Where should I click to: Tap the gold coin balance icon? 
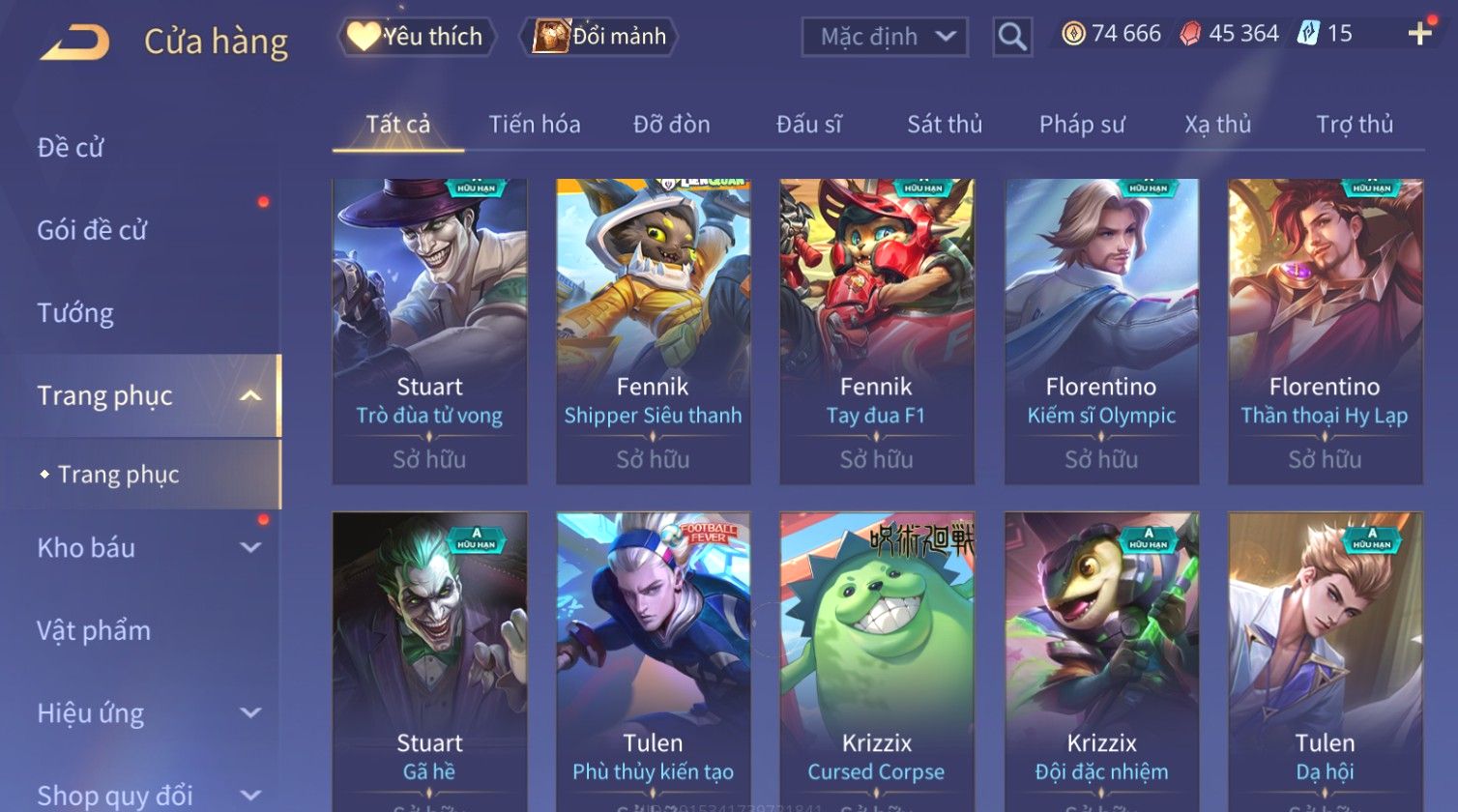(x=1073, y=34)
